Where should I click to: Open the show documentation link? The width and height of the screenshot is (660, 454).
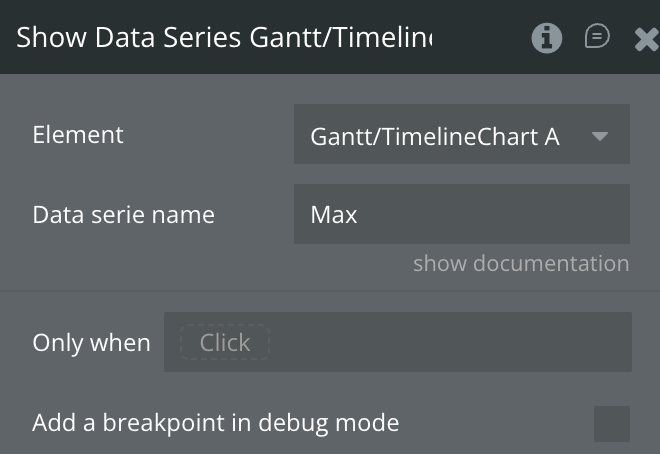[x=521, y=263]
